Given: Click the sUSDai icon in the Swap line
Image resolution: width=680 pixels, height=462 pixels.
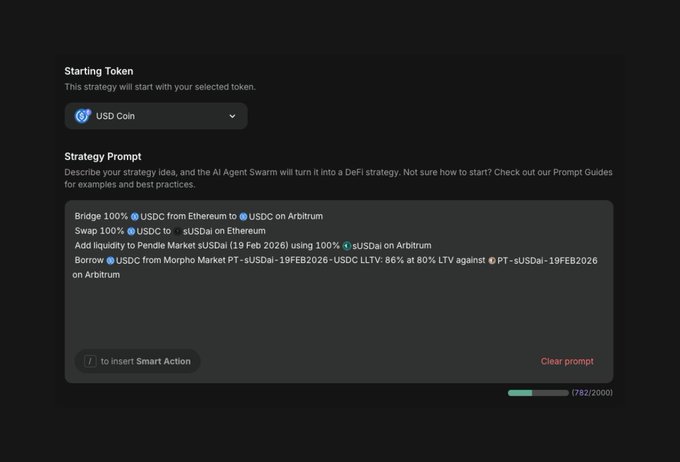Looking at the screenshot, I should [177, 231].
